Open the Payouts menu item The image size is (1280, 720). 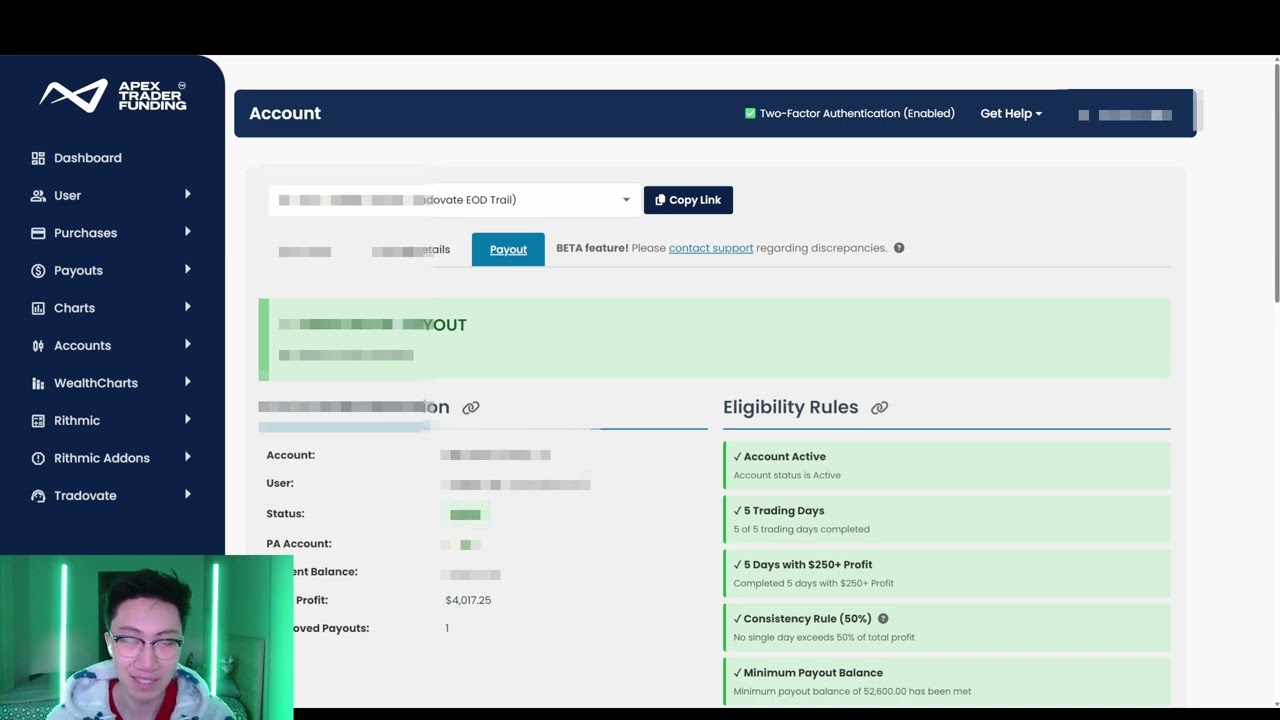[x=78, y=271]
